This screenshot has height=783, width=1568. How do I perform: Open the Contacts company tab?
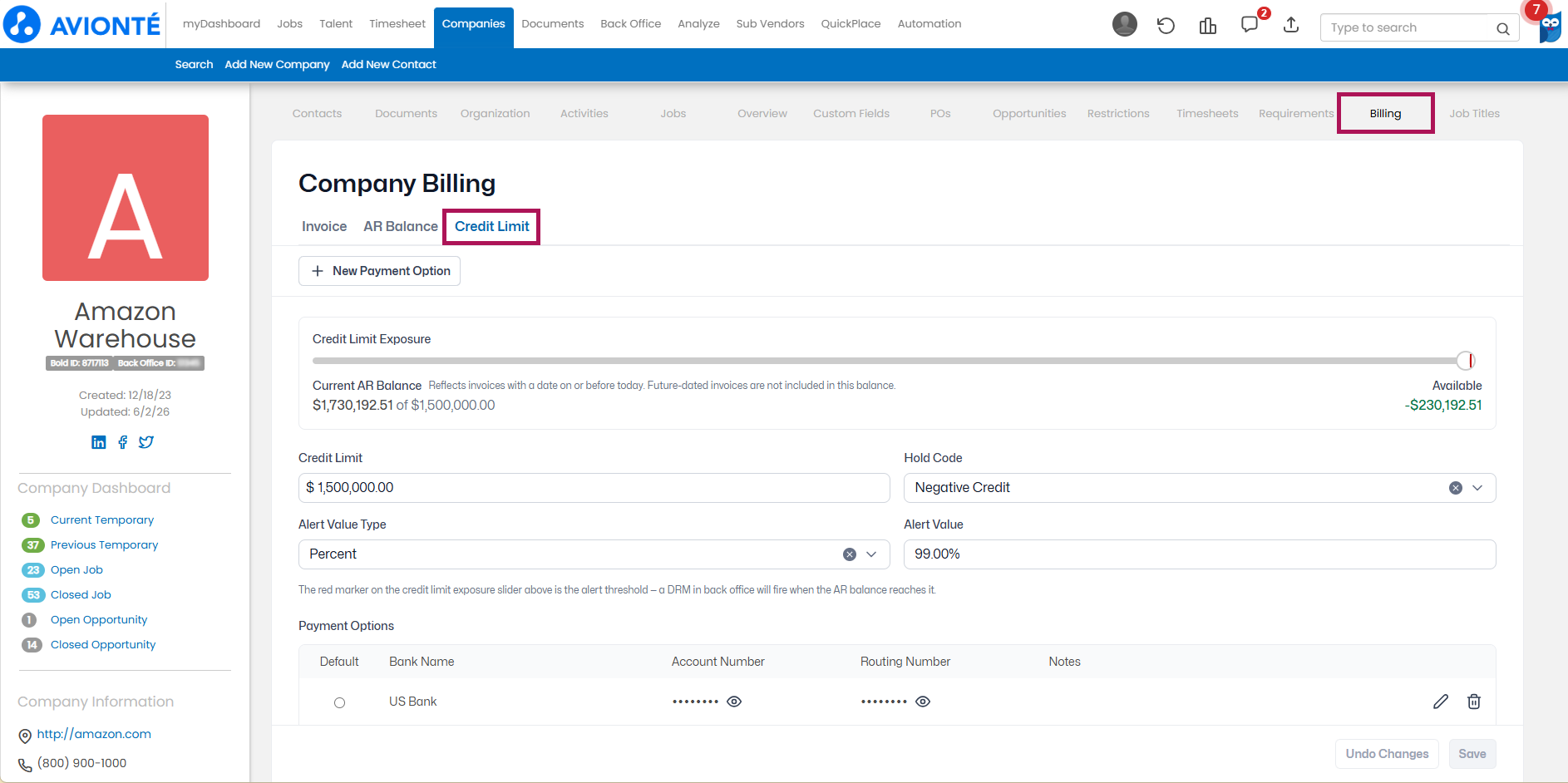point(317,113)
